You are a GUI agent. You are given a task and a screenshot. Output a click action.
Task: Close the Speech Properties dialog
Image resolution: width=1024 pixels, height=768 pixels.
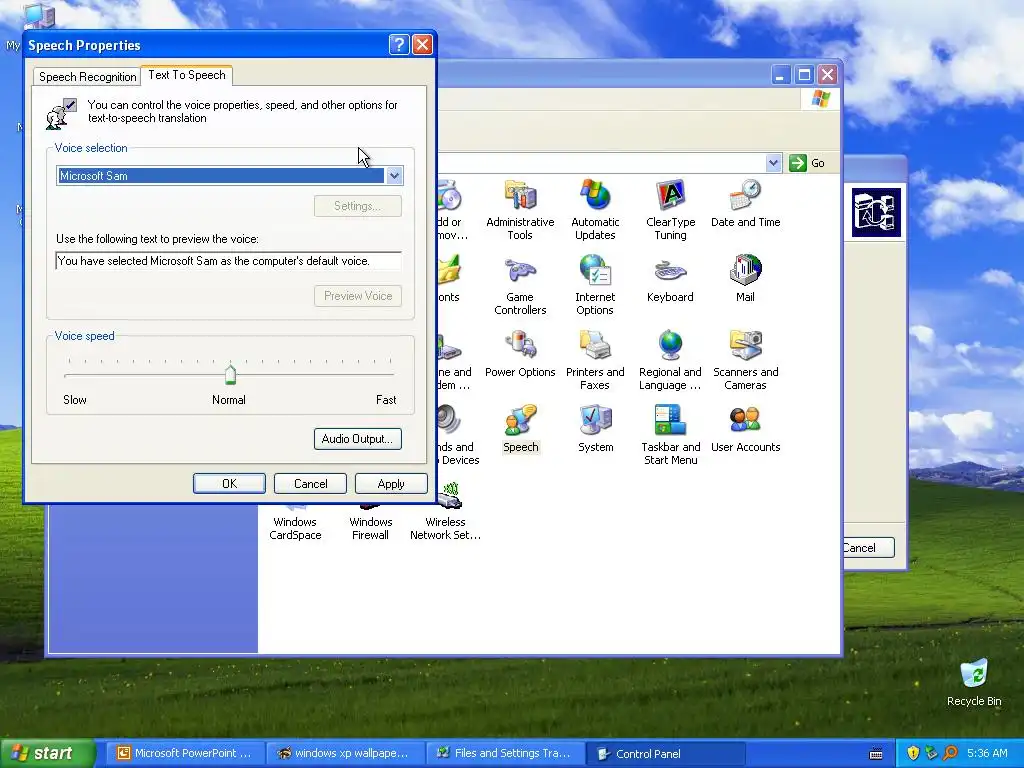pyautogui.click(x=423, y=44)
